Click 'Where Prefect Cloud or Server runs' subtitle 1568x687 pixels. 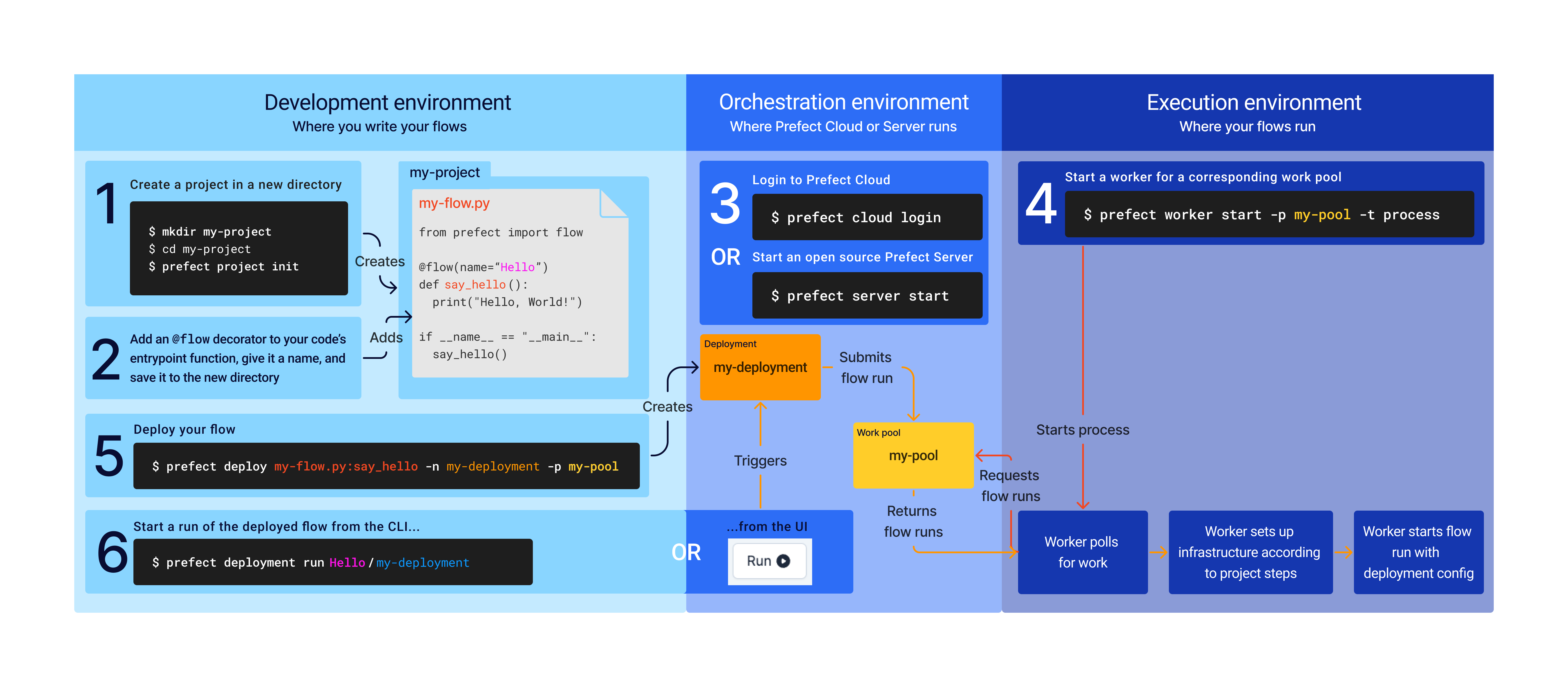pyautogui.click(x=843, y=127)
